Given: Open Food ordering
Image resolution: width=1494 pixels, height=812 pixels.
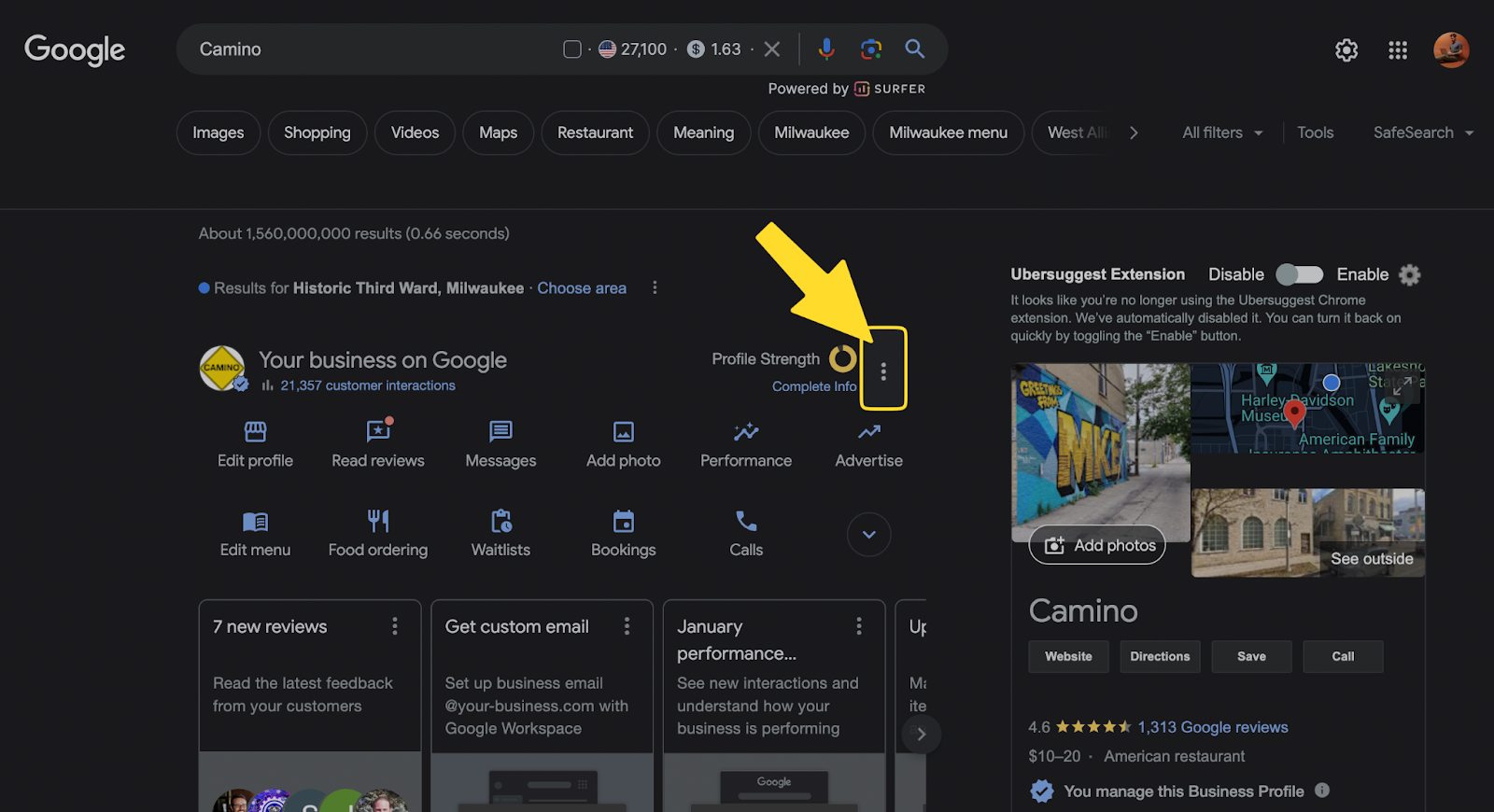Looking at the screenshot, I should (x=378, y=534).
